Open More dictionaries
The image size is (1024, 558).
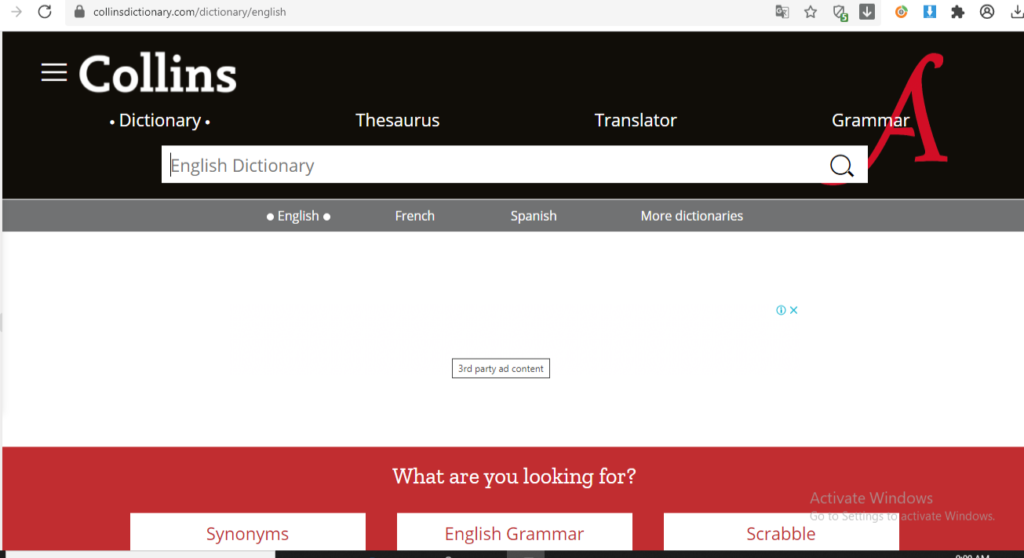click(x=692, y=216)
